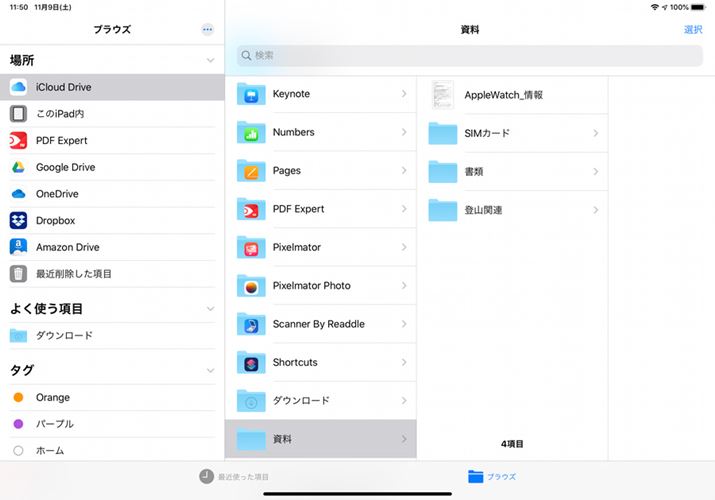Viewport: 715px width, 500px height.
Task: Open the Scanner By Readdle row label
Action: tap(318, 324)
